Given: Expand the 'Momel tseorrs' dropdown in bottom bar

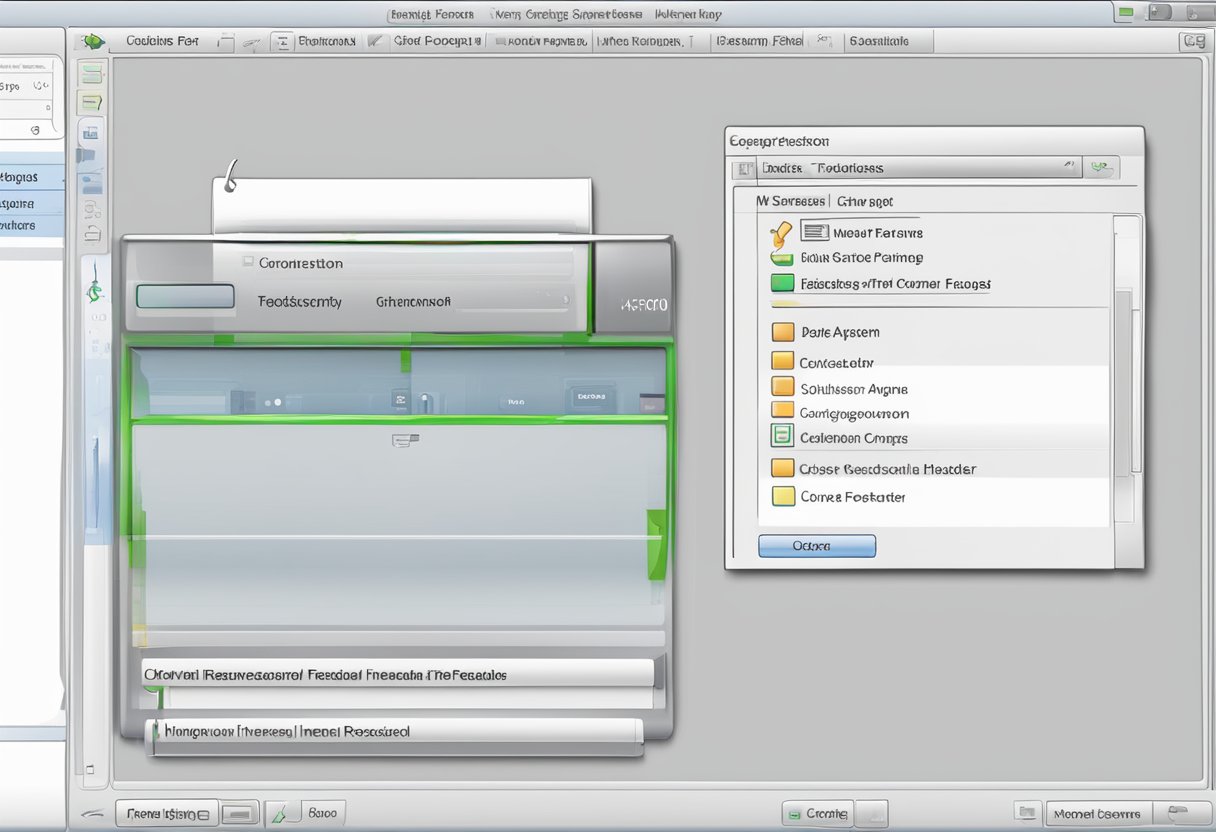Looking at the screenshot, I should (1181, 813).
